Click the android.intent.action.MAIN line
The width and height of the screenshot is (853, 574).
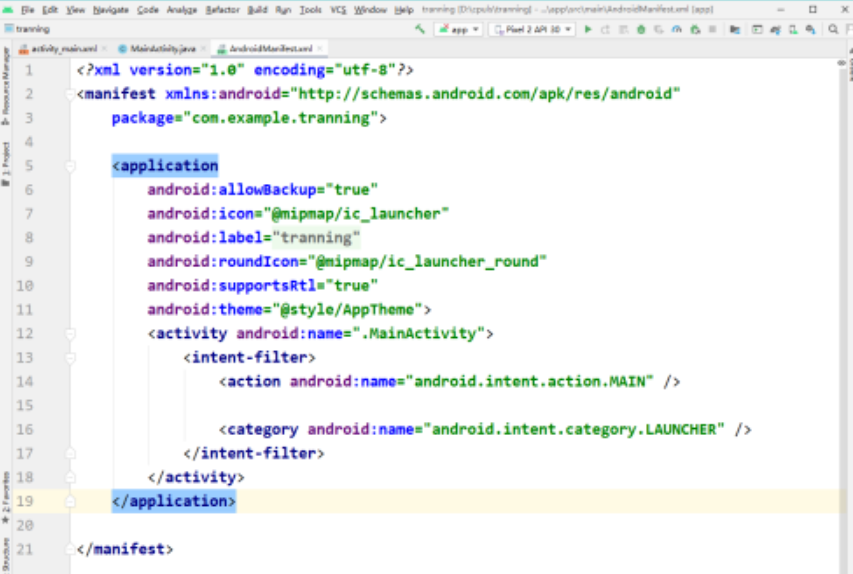[x=449, y=381]
